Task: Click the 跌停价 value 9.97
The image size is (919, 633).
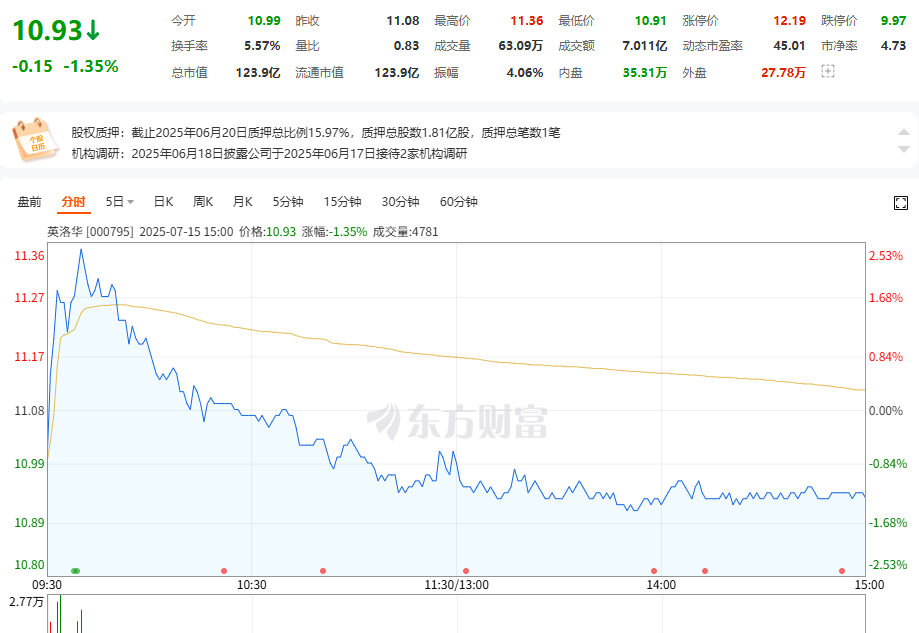Action: (893, 21)
